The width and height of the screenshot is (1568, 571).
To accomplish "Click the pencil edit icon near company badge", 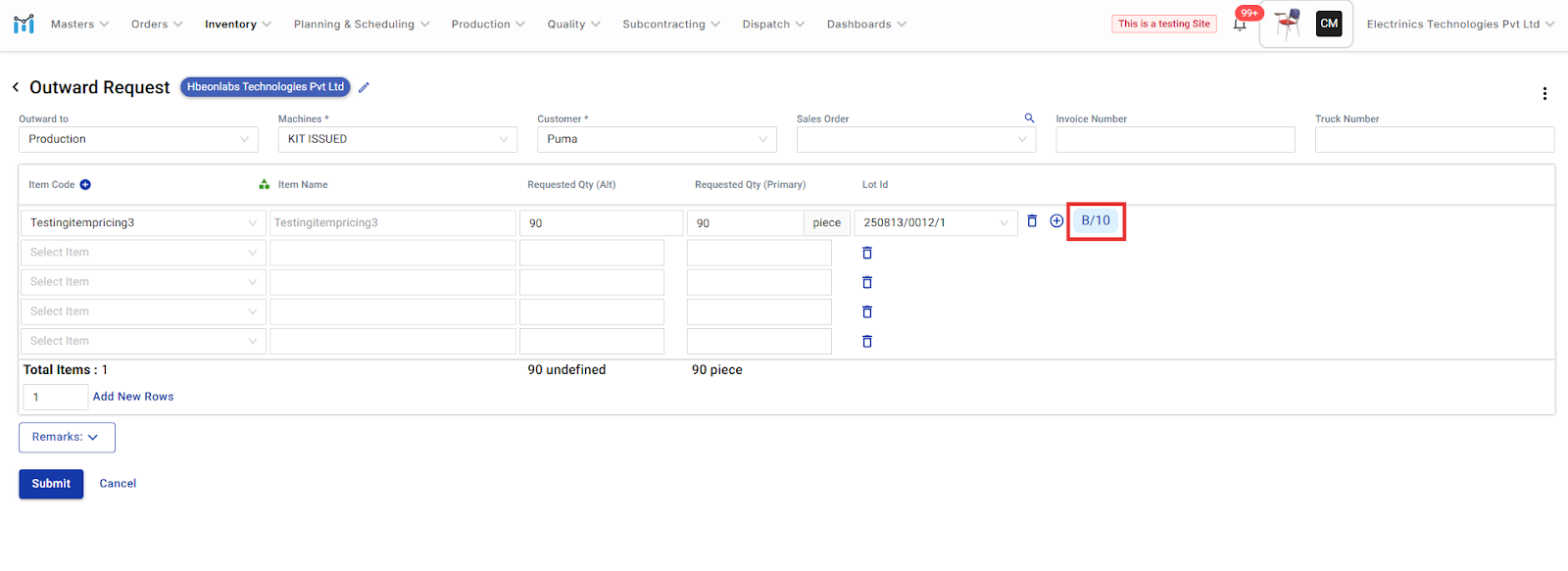I will [364, 87].
